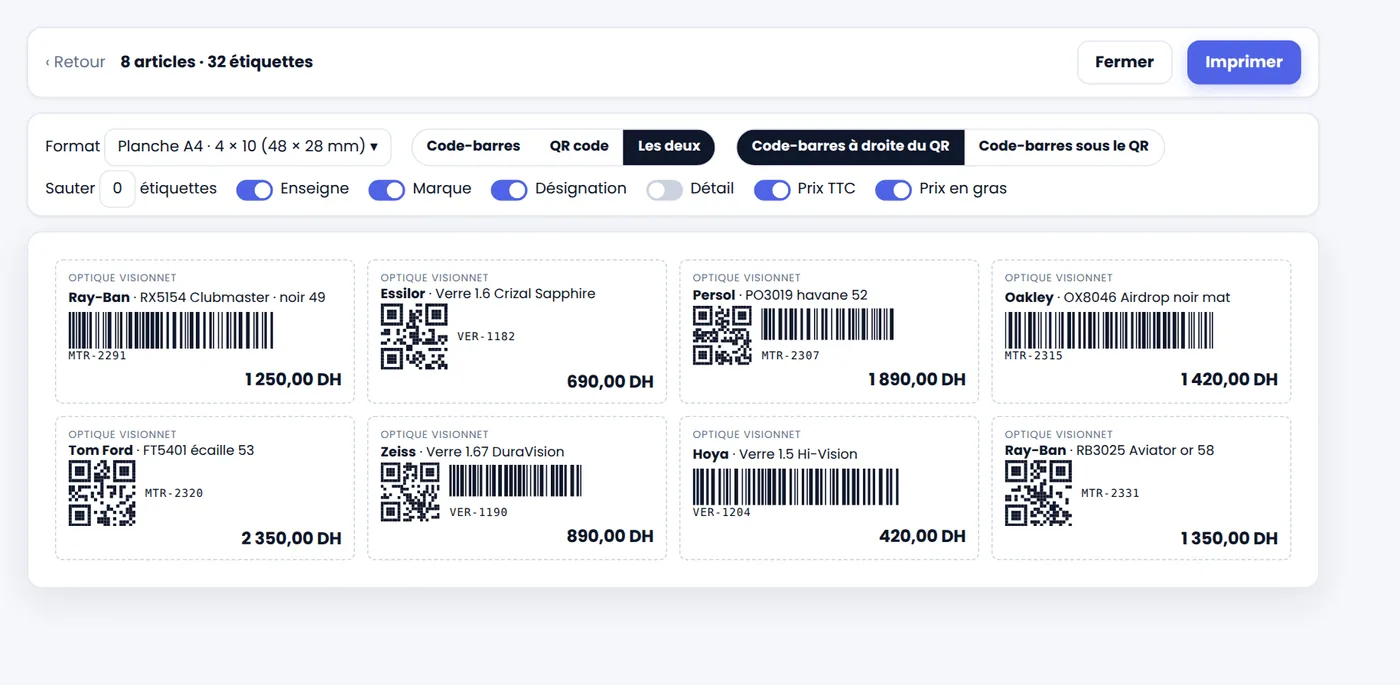Enable the Détail switch
This screenshot has height=685, width=1400.
pos(664,189)
